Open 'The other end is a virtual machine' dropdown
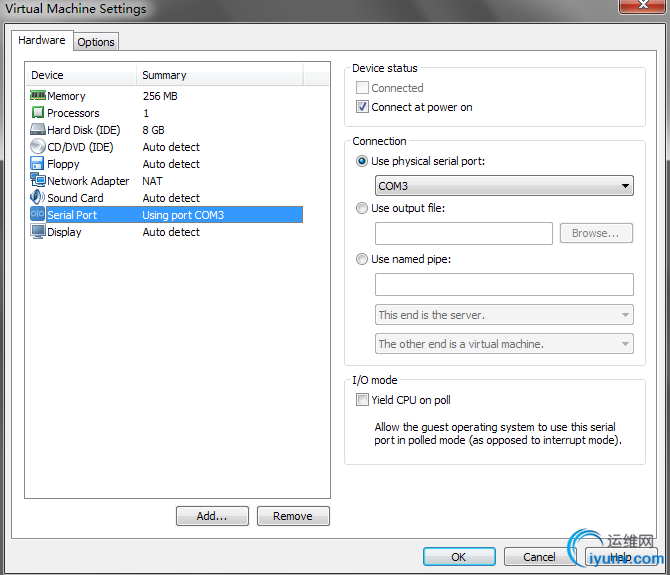The width and height of the screenshot is (670, 575). pos(504,344)
